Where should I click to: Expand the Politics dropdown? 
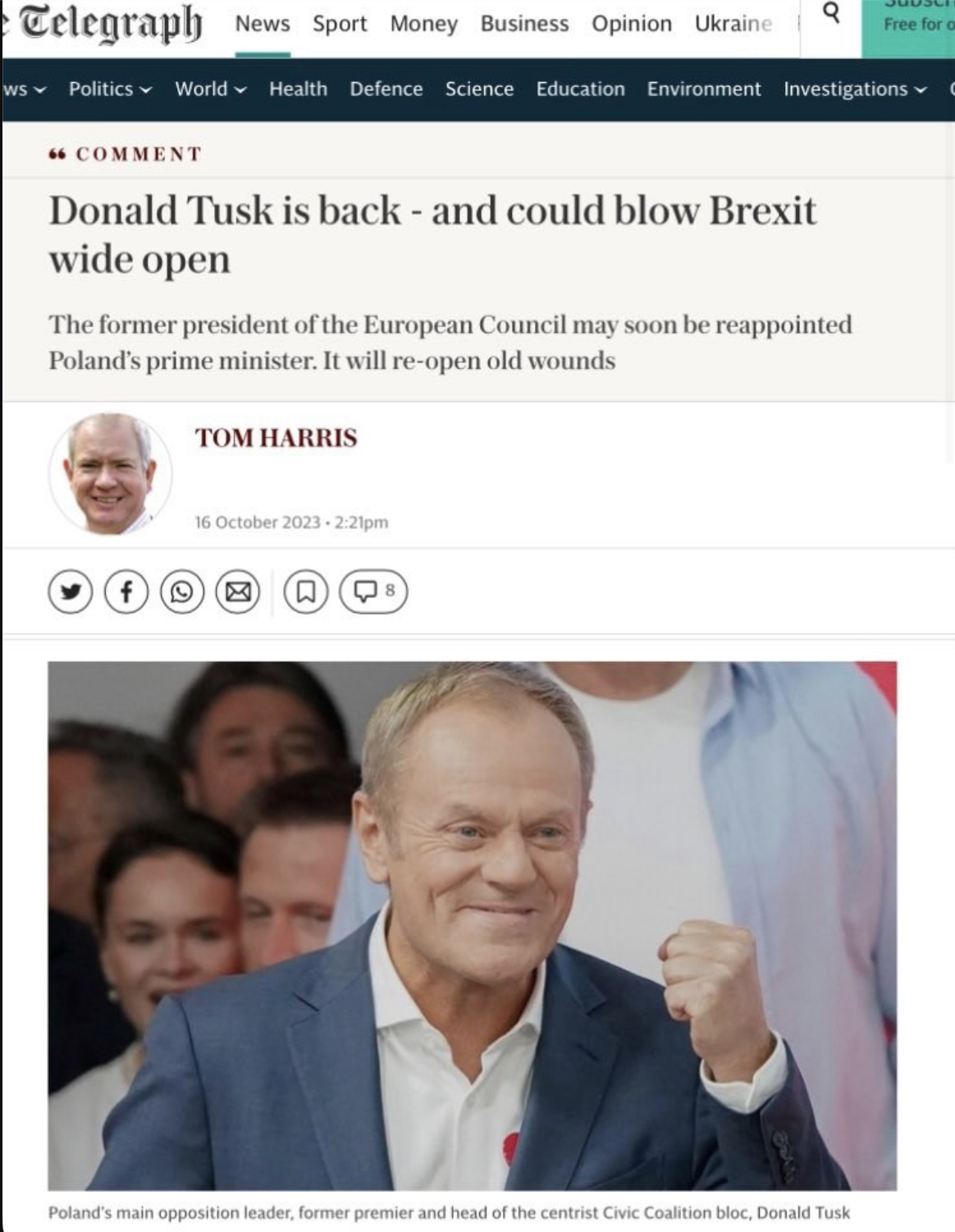pyautogui.click(x=110, y=89)
